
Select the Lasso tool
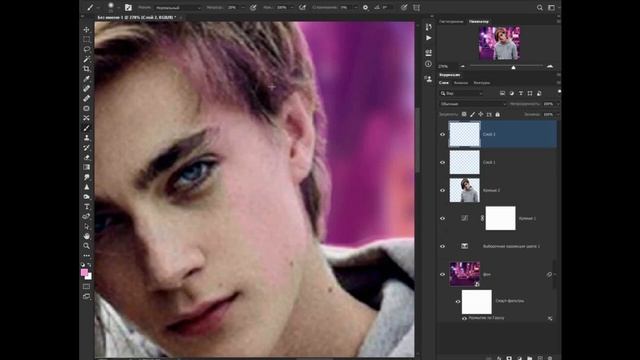[87, 49]
